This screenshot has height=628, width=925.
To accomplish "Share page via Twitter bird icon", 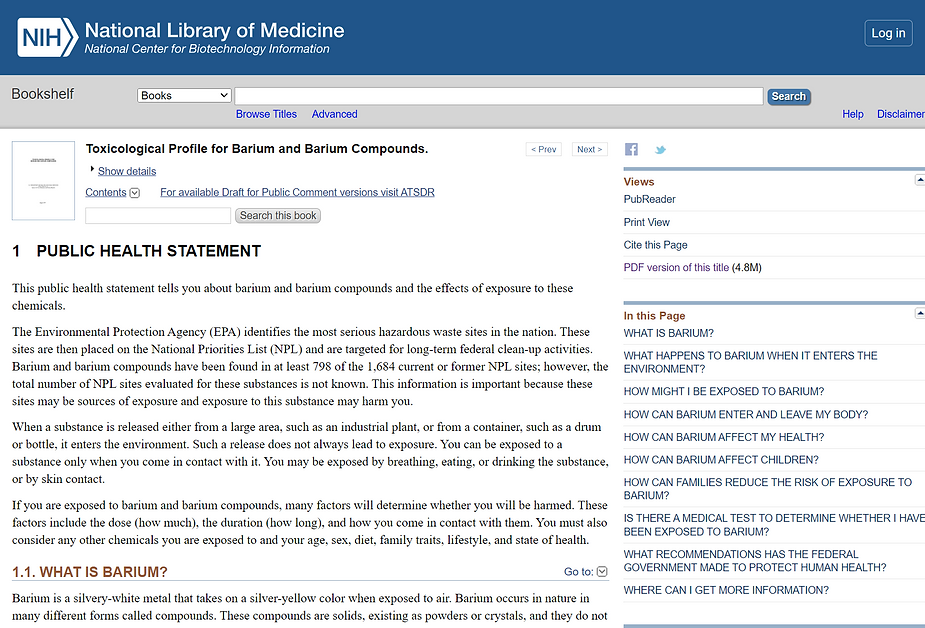I will pos(660,150).
